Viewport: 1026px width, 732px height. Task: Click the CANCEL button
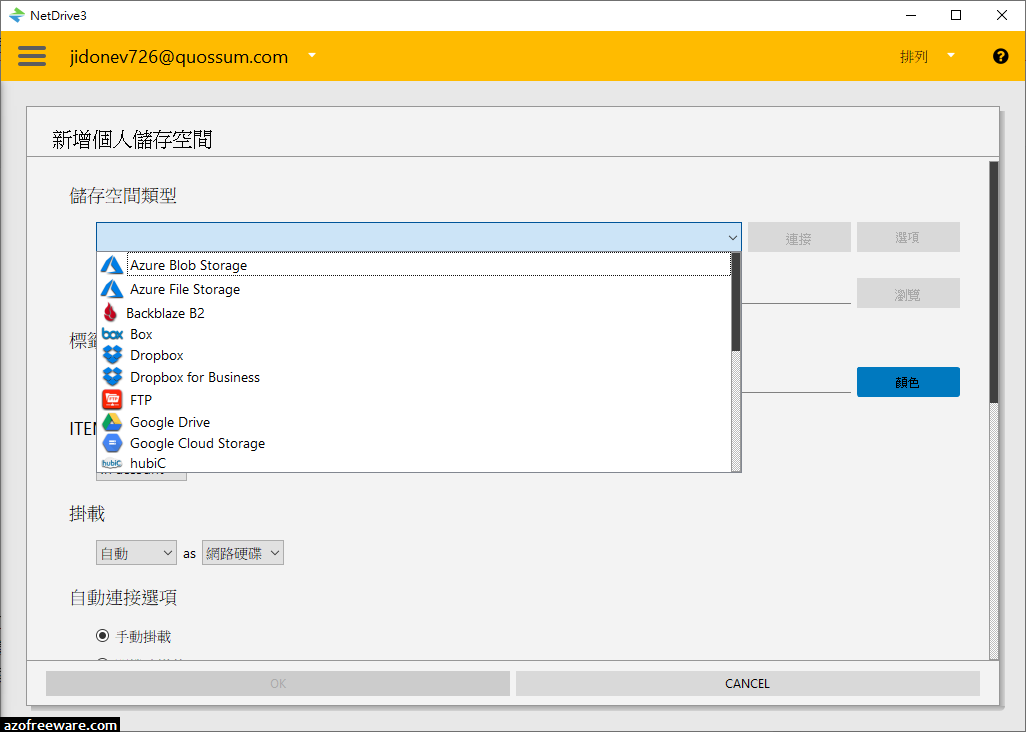(x=747, y=684)
